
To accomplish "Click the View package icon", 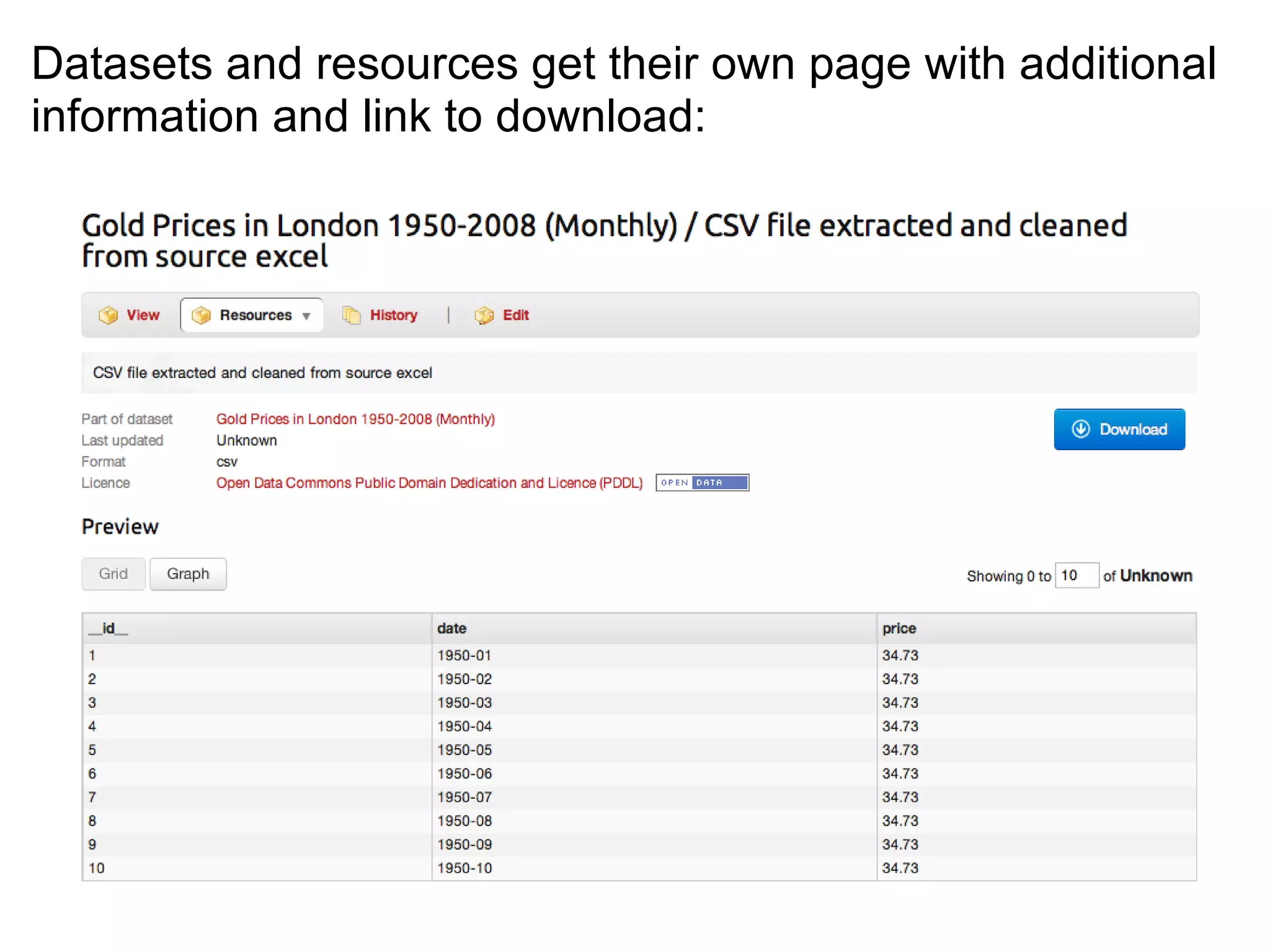I will point(108,315).
